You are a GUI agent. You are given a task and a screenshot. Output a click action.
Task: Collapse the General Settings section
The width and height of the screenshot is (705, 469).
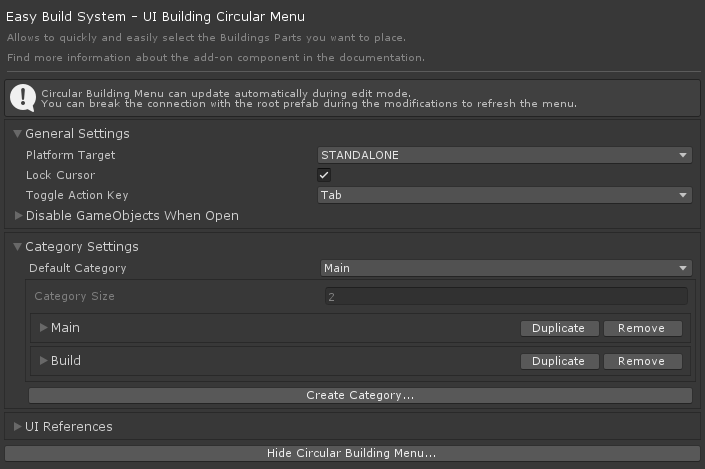[18, 134]
